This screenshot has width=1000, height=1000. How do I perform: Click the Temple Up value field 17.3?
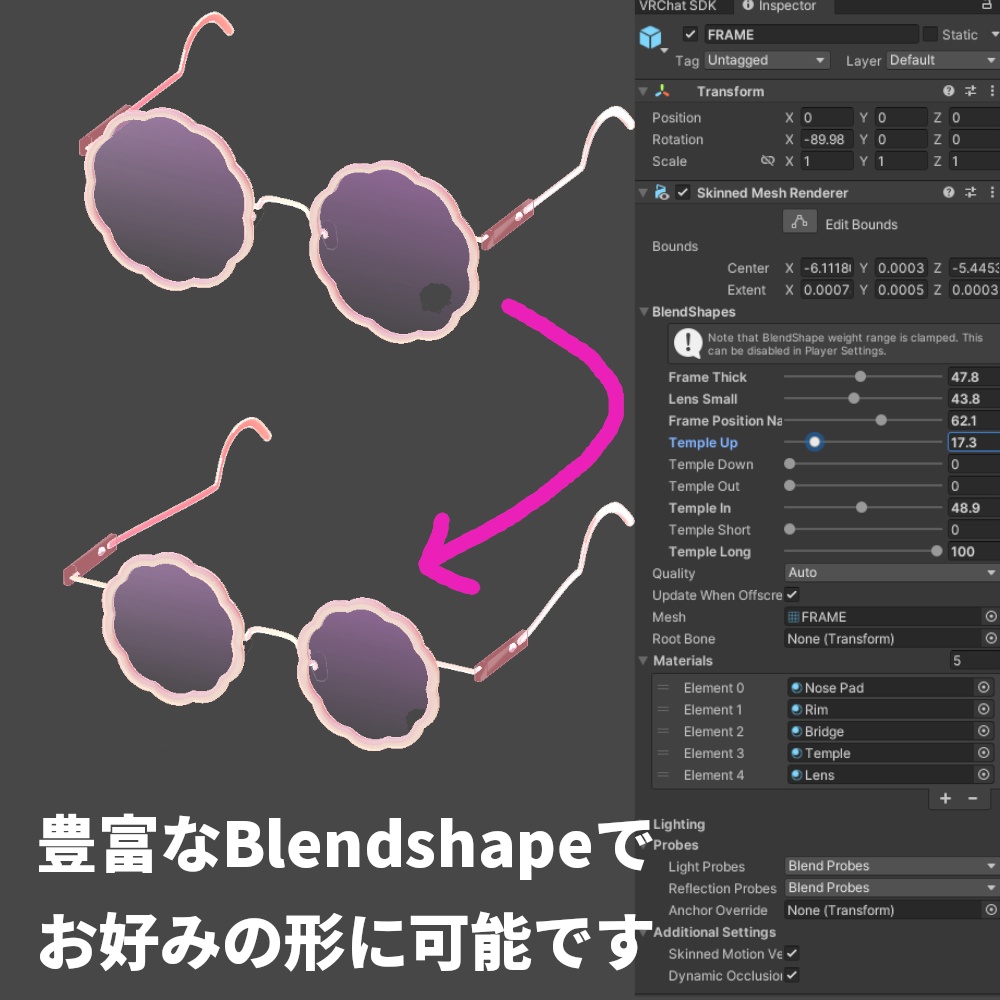pyautogui.click(x=974, y=442)
